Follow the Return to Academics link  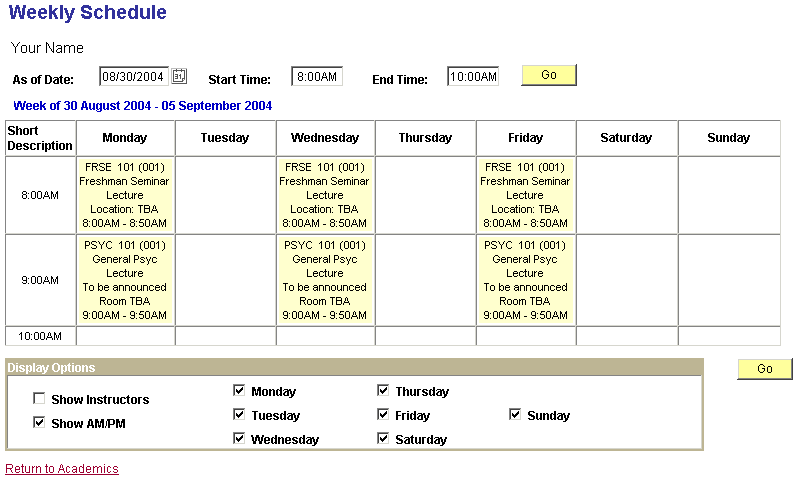pos(62,469)
